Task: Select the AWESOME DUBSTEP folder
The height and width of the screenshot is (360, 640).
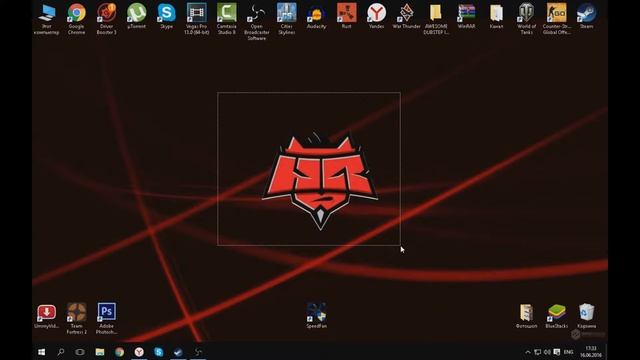Action: coord(436,19)
